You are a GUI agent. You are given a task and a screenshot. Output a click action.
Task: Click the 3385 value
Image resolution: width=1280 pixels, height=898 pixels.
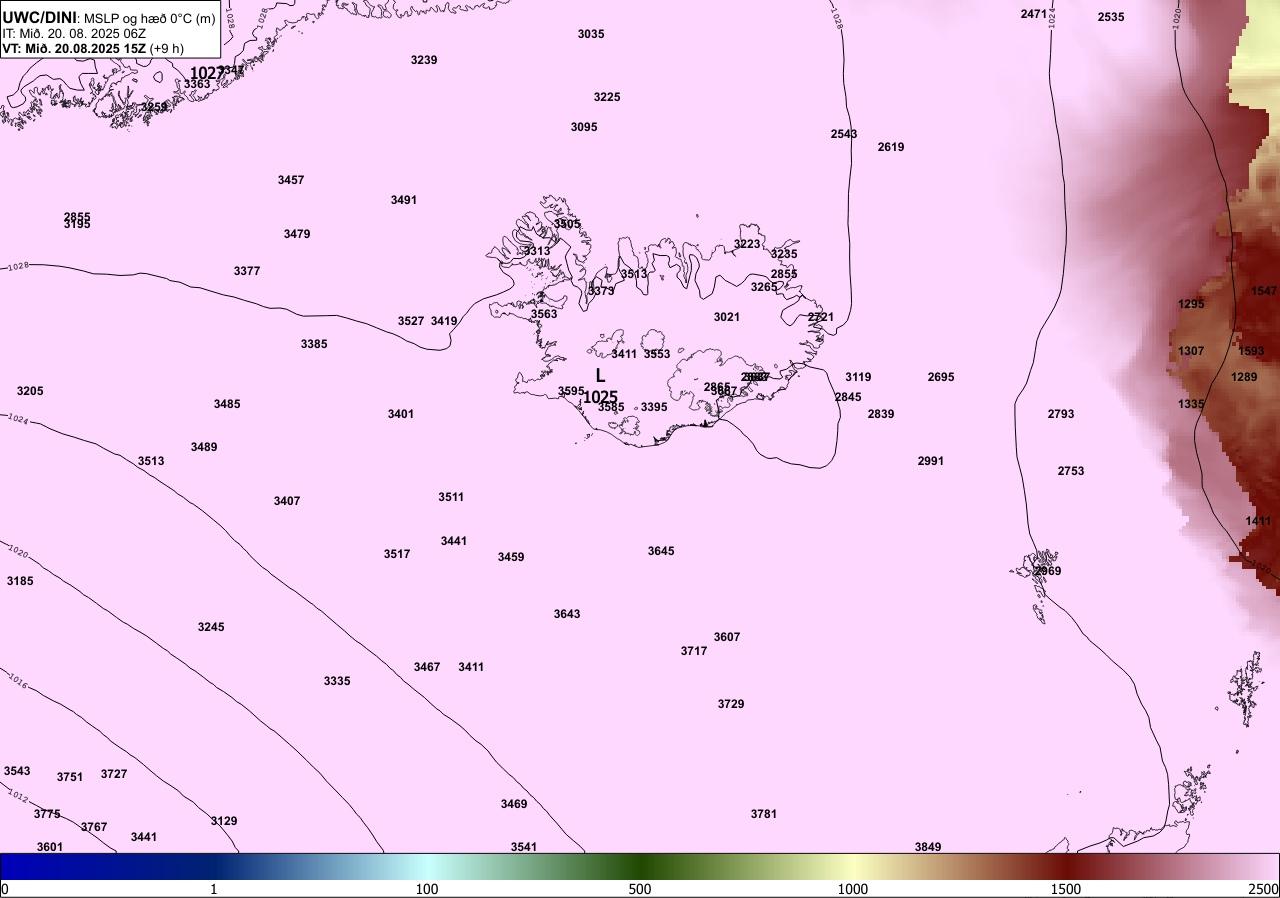314,344
